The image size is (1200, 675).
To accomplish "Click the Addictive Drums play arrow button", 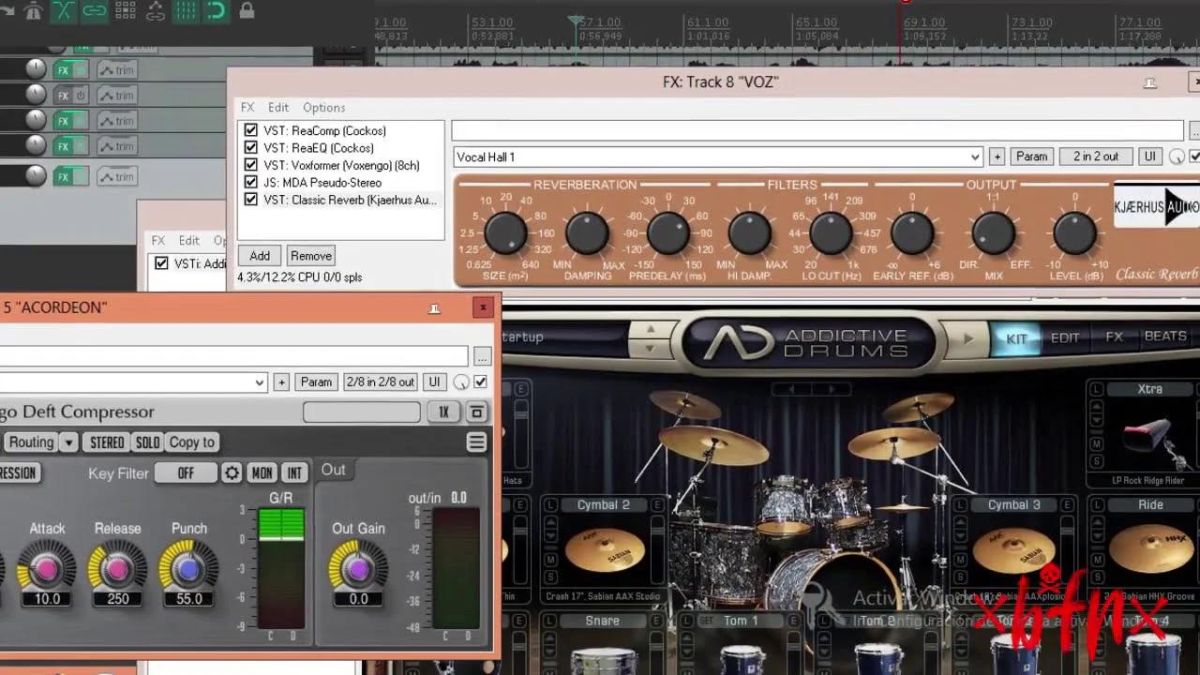I will pyautogui.click(x=967, y=339).
